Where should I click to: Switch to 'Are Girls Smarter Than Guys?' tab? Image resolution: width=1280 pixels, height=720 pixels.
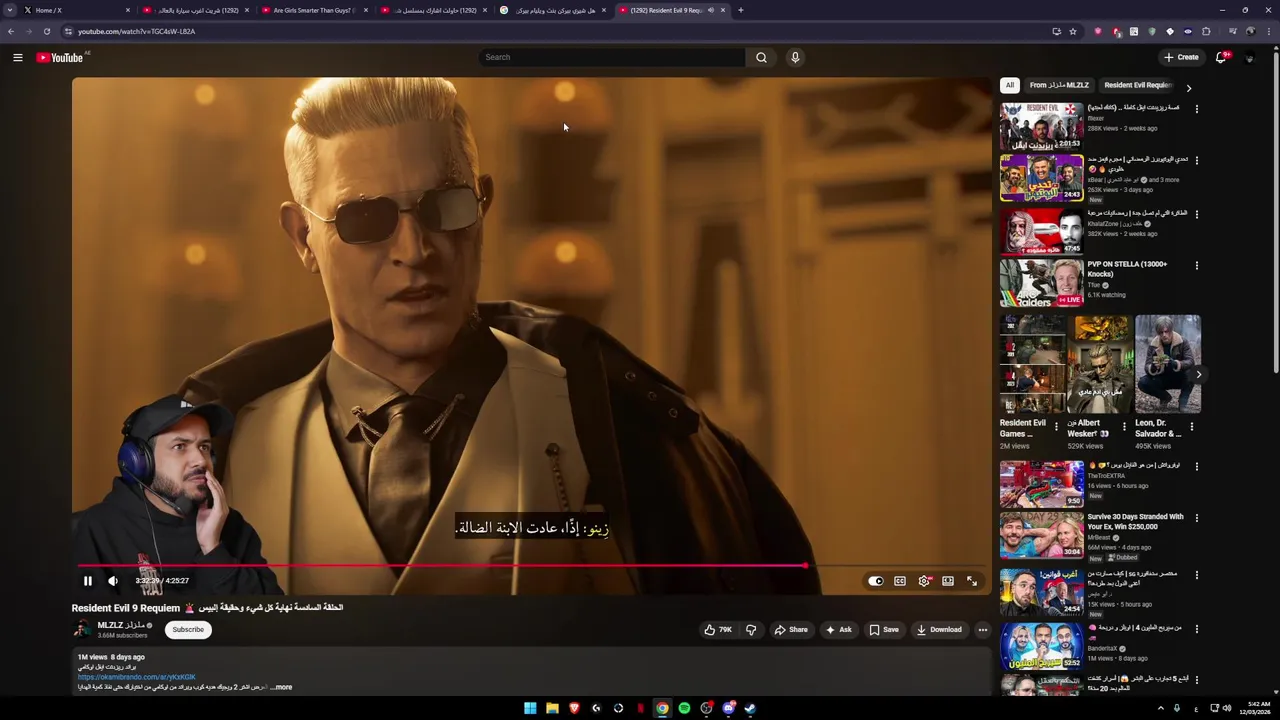click(x=313, y=10)
